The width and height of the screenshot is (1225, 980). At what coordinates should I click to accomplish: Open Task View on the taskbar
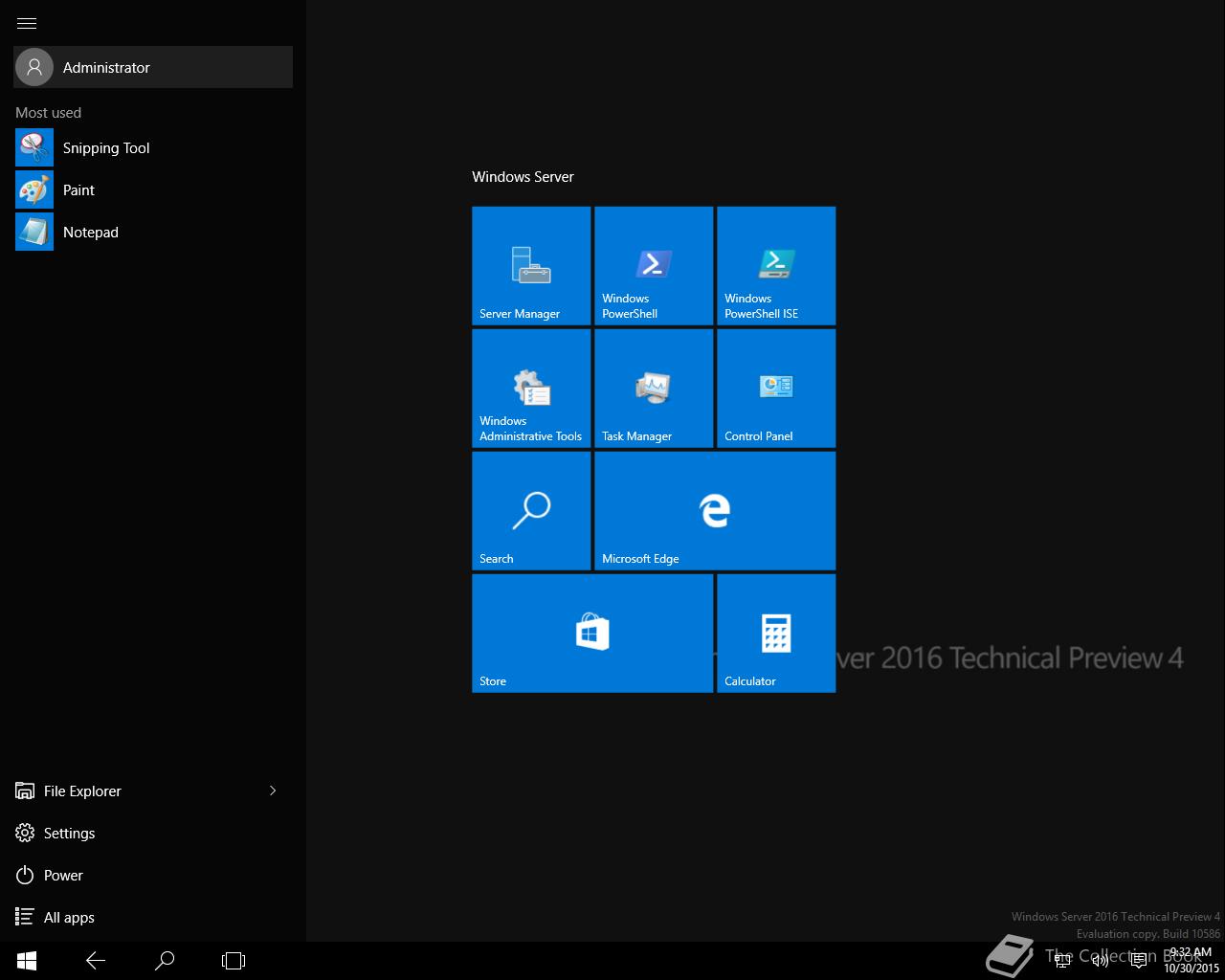pos(234,961)
